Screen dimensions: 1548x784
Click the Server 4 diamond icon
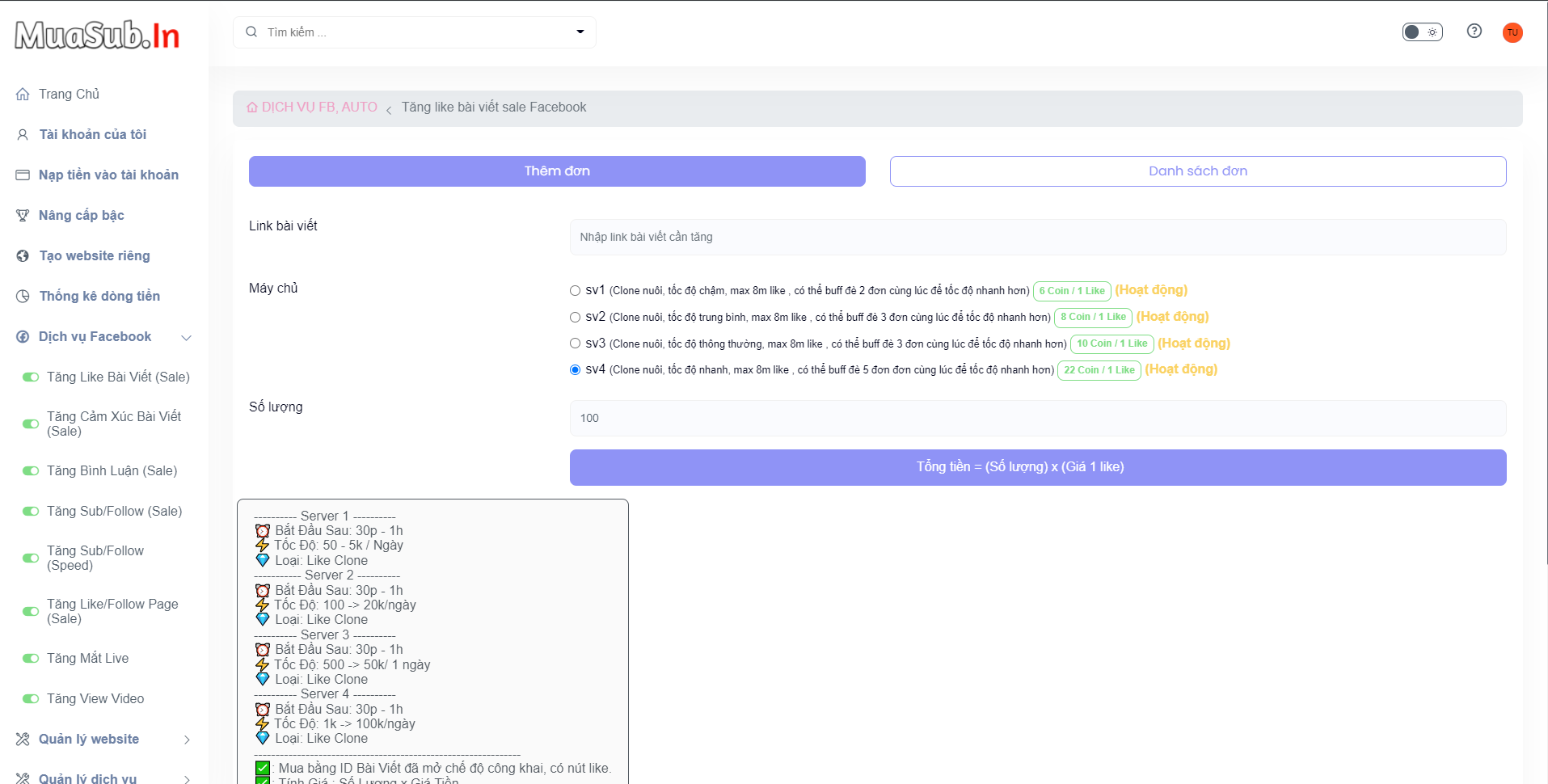point(263,738)
